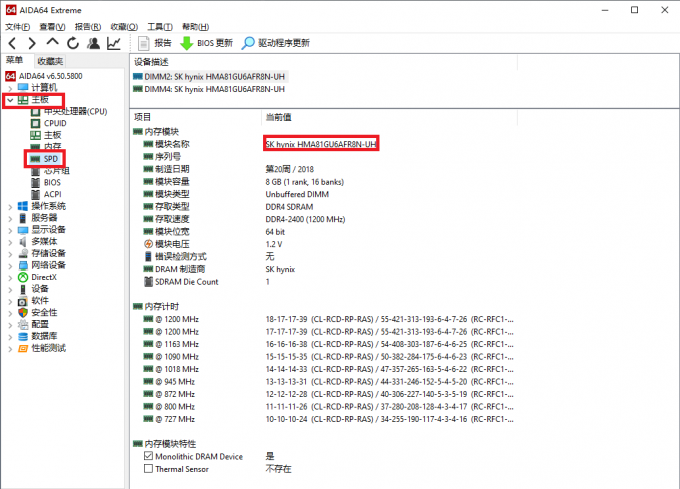Click the 软件 software icon

23,301
